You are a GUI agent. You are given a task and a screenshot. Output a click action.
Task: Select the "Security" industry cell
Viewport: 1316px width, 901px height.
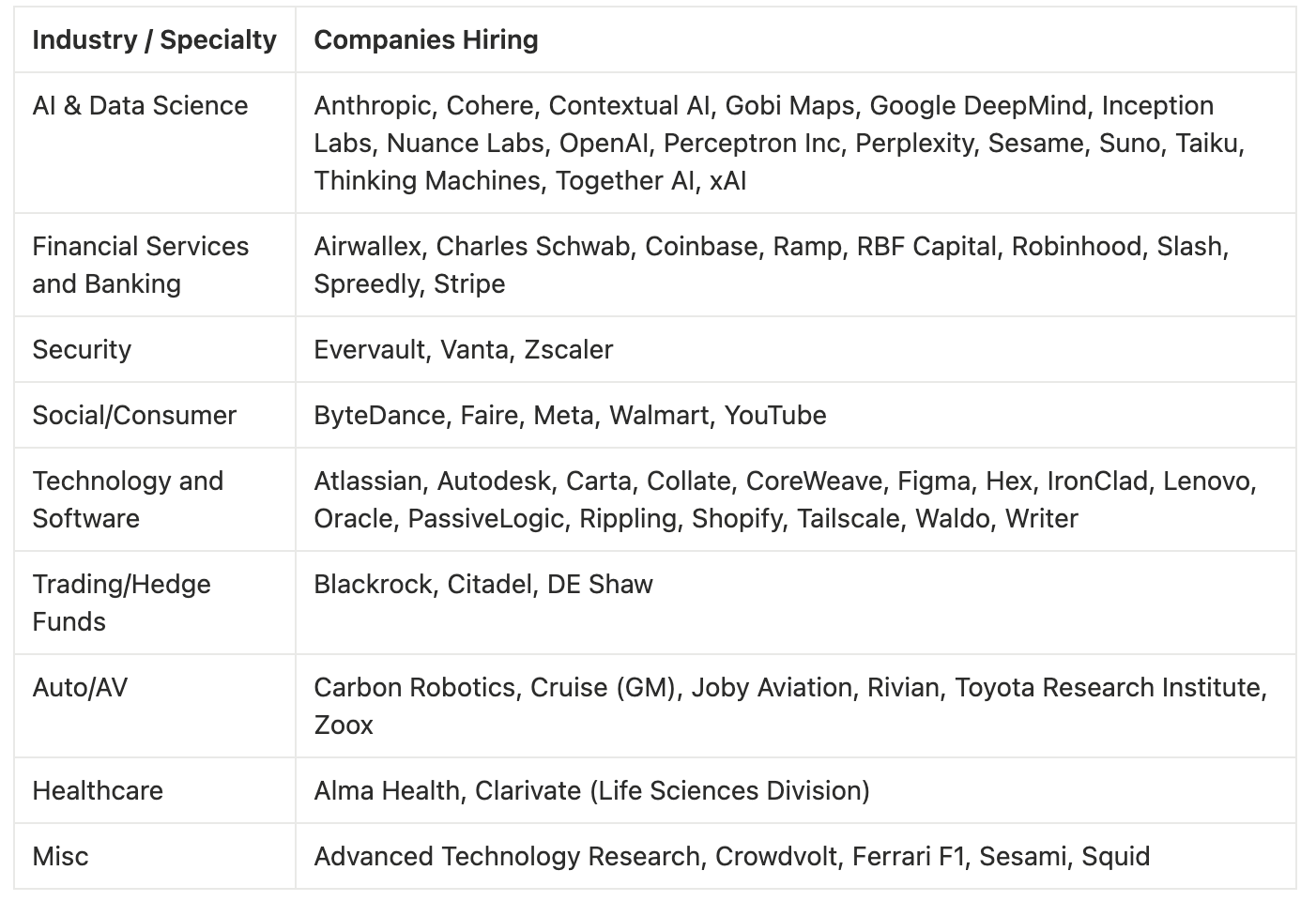82,350
